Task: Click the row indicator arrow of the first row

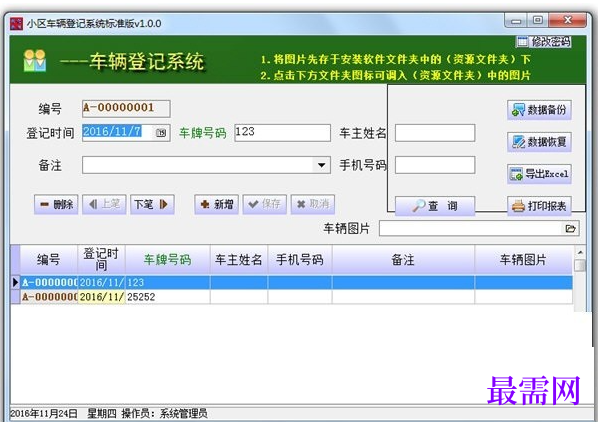Action: point(15,282)
